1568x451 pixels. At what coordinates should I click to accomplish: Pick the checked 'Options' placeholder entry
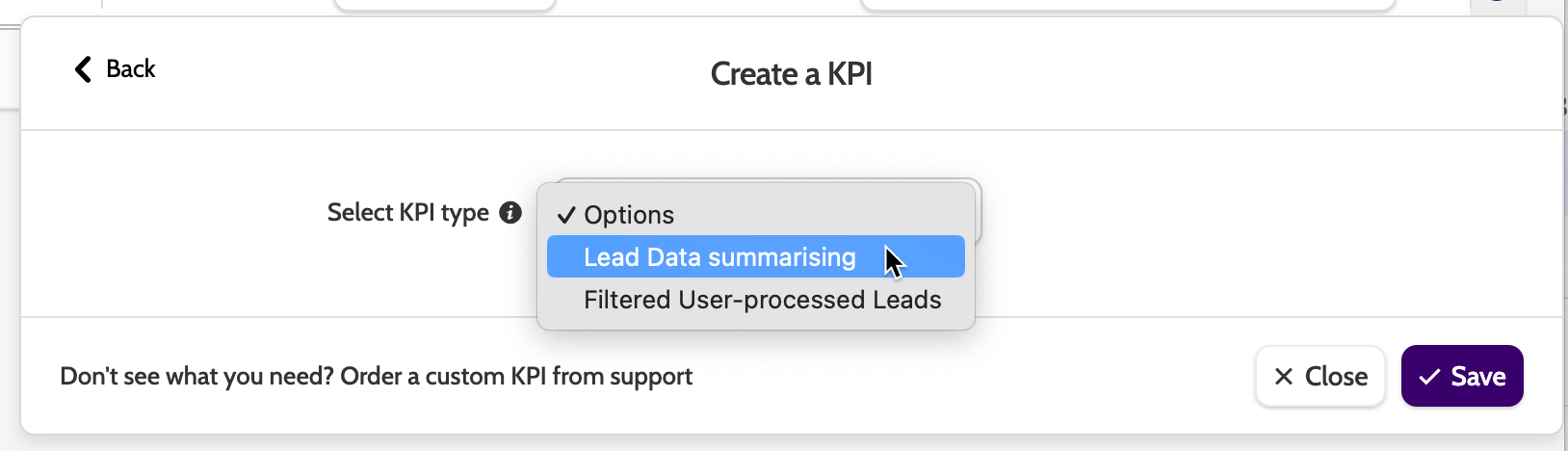click(x=629, y=215)
